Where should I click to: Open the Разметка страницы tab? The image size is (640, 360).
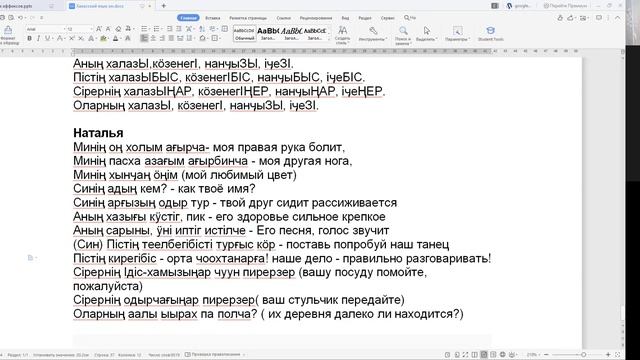click(x=248, y=18)
